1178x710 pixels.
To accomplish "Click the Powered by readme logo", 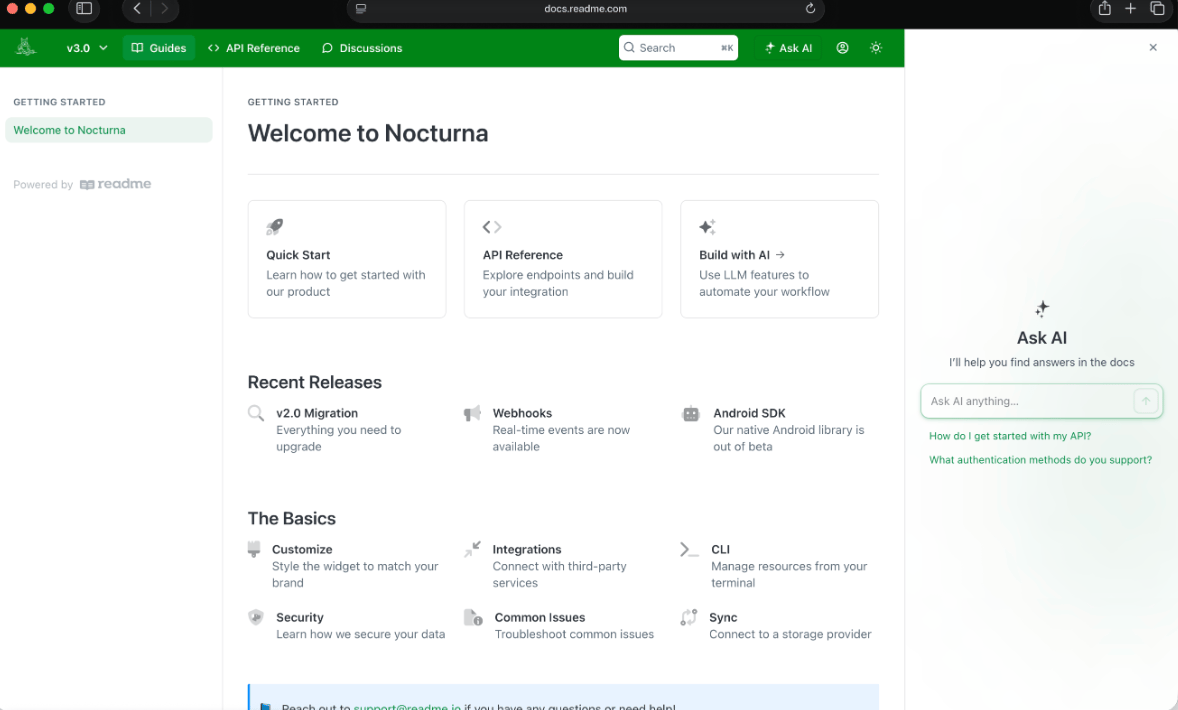I will 116,184.
